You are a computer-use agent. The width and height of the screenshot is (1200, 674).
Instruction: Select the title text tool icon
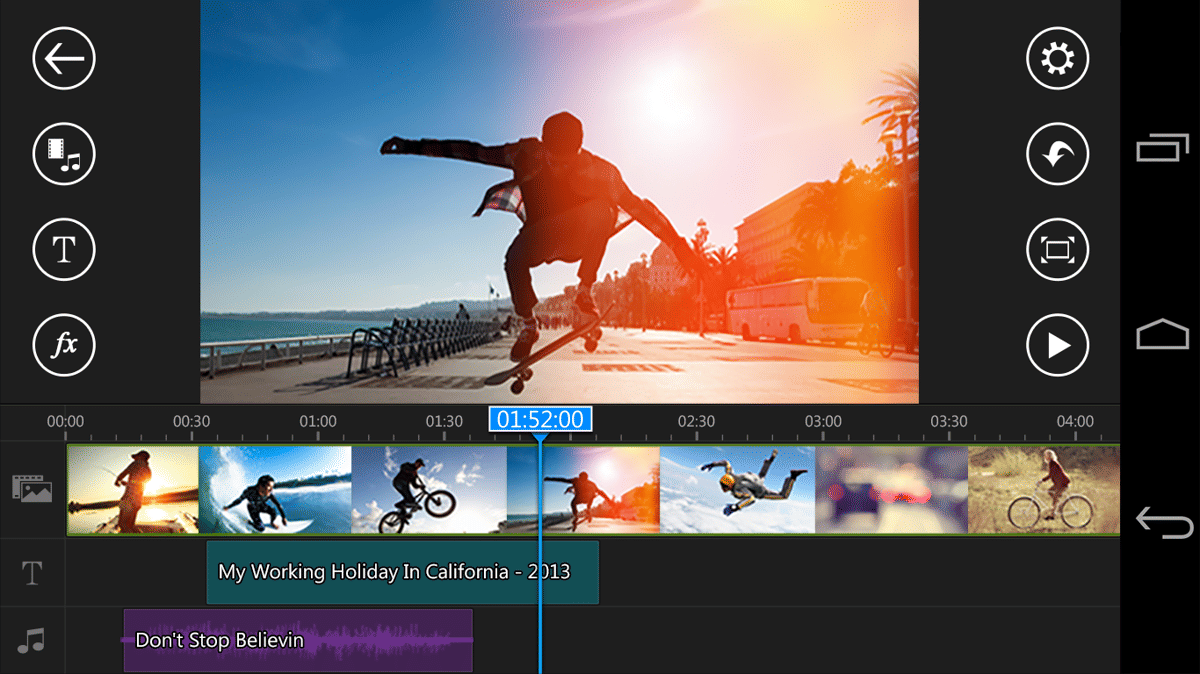[x=64, y=249]
